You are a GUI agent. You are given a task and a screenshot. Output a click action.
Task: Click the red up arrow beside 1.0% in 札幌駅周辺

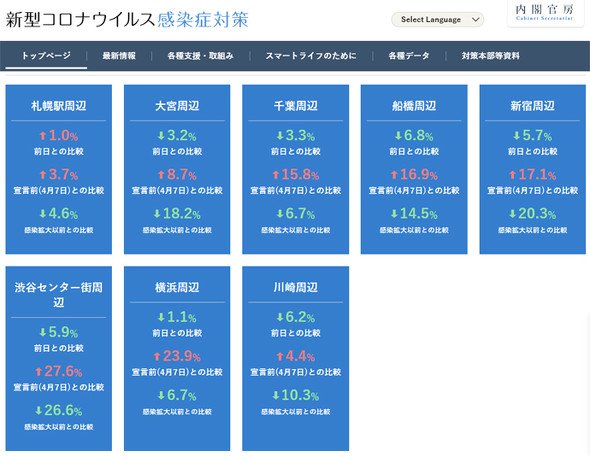pyautogui.click(x=43, y=135)
